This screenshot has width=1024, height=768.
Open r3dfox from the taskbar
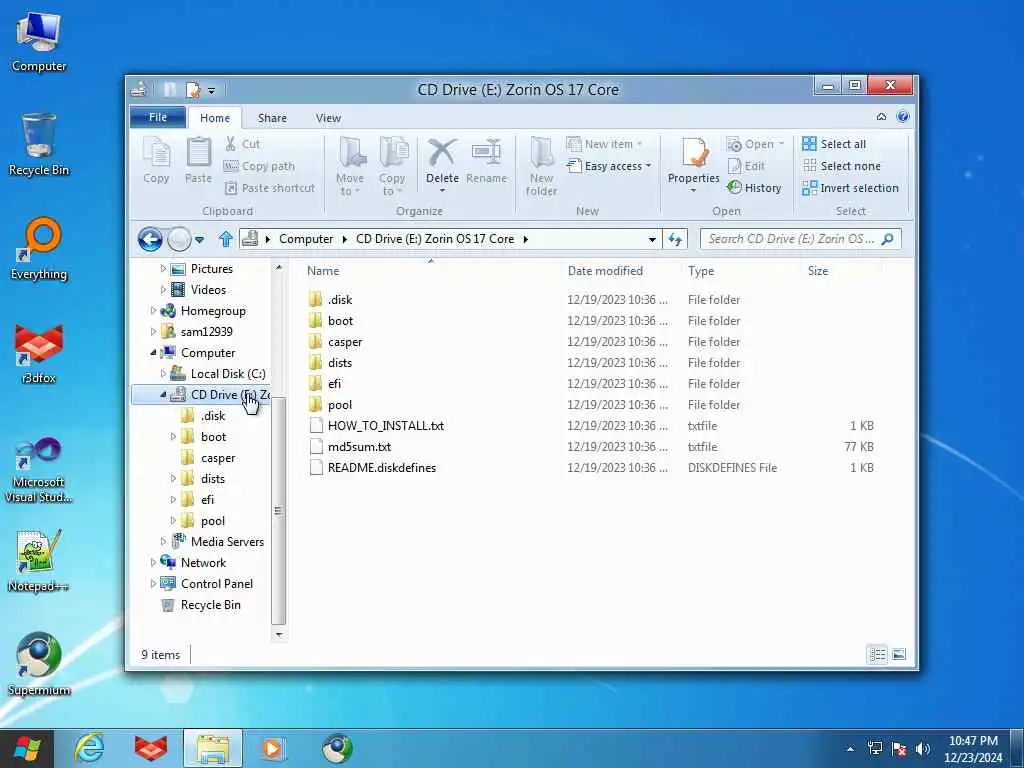click(x=151, y=748)
